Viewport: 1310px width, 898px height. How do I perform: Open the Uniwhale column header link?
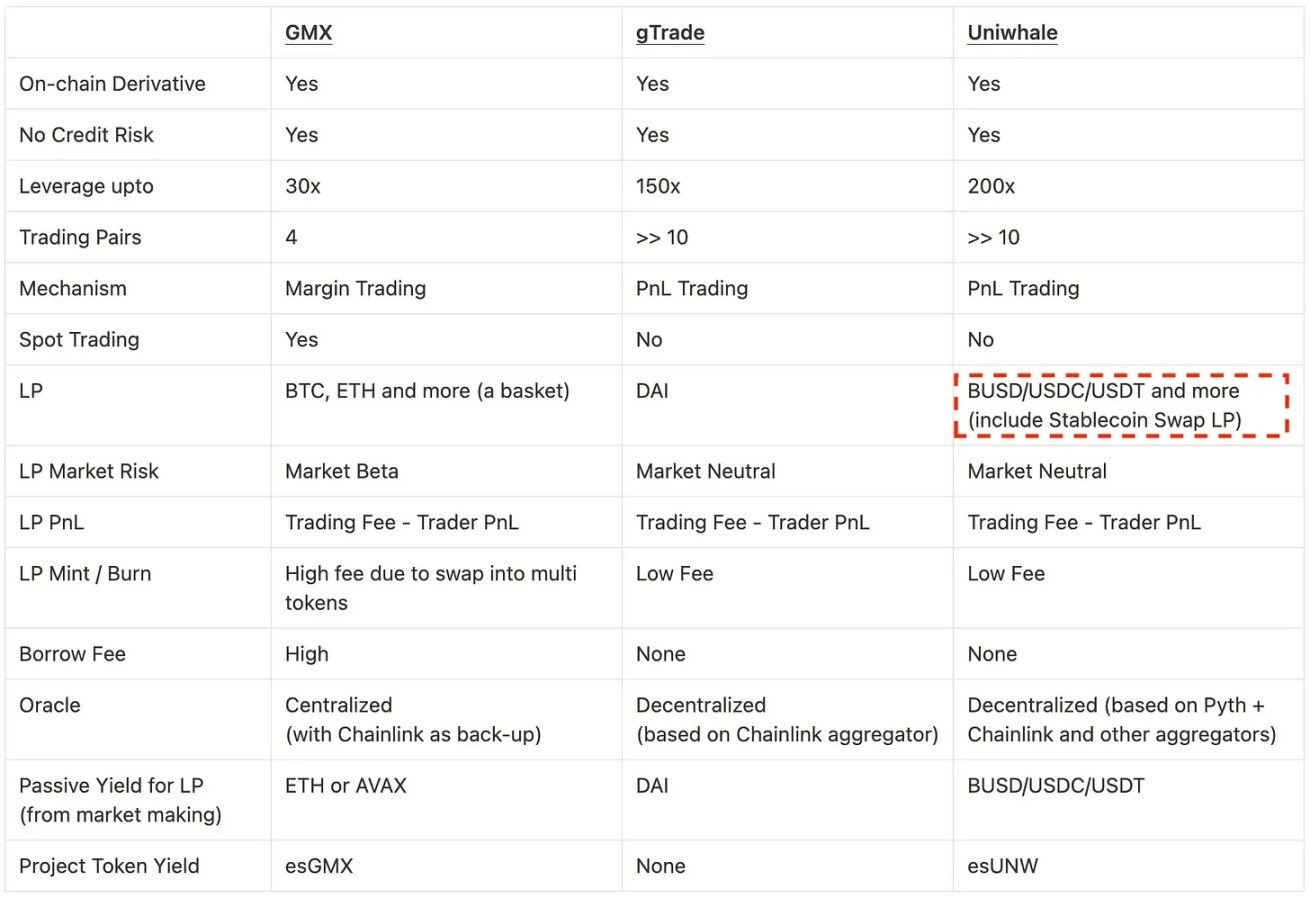click(x=1012, y=33)
